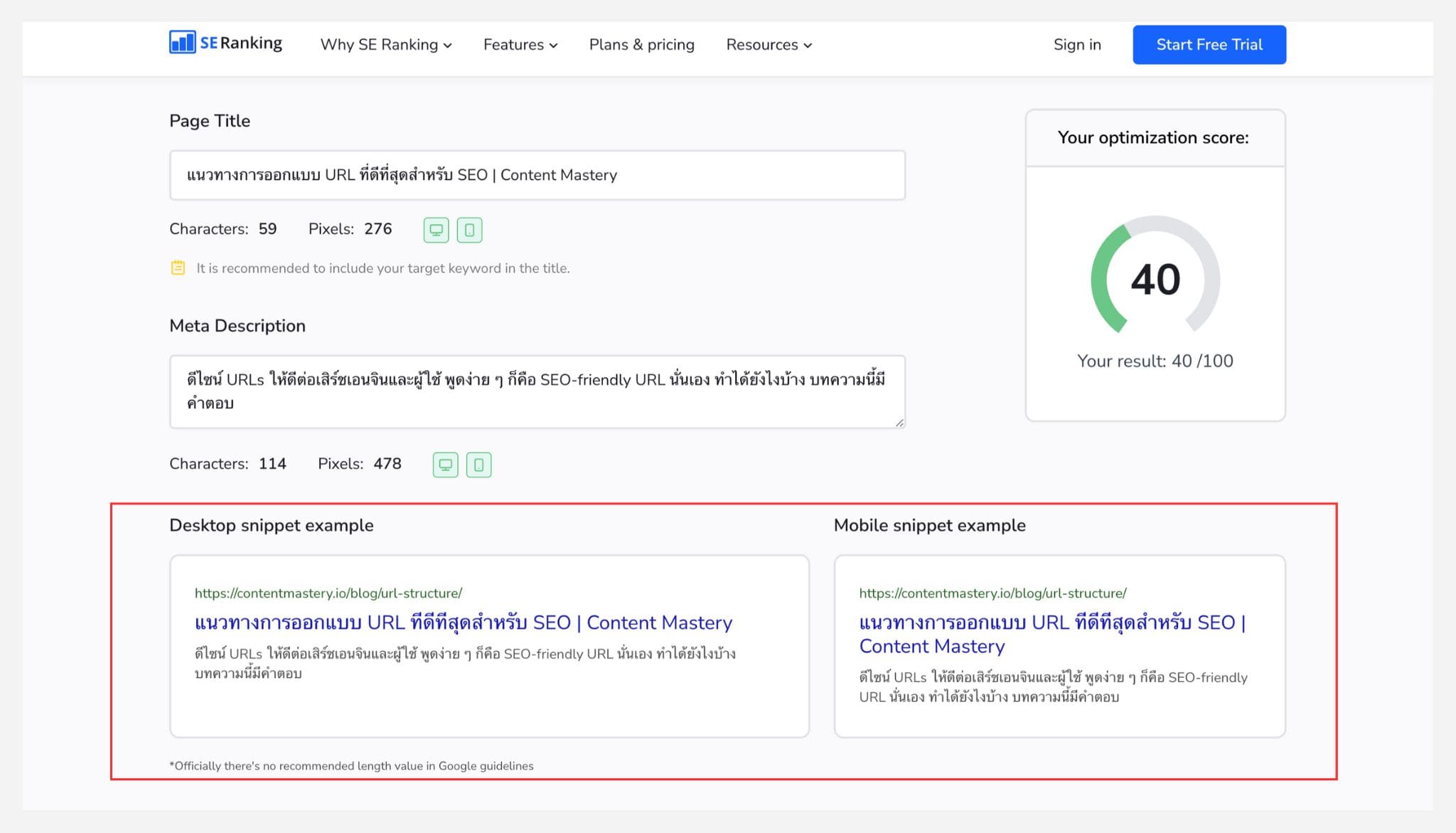The image size is (1456, 833).
Task: Focus the Page Title input field
Action: coord(537,175)
